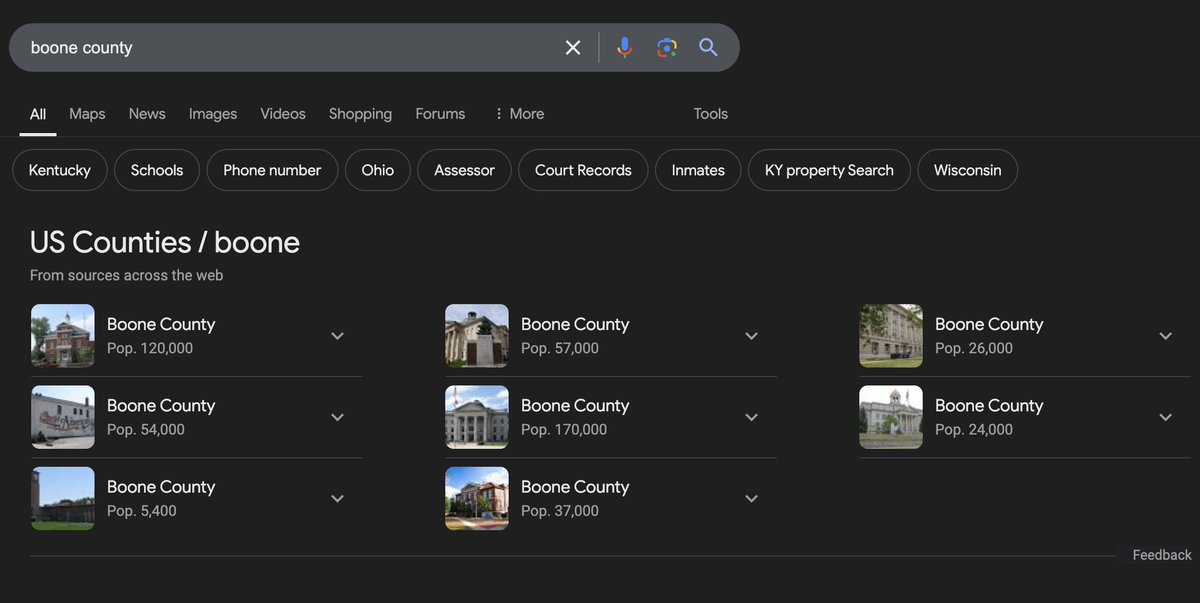Choose the KY property Search chip
Screen dimensions: 1200x603
829,170
